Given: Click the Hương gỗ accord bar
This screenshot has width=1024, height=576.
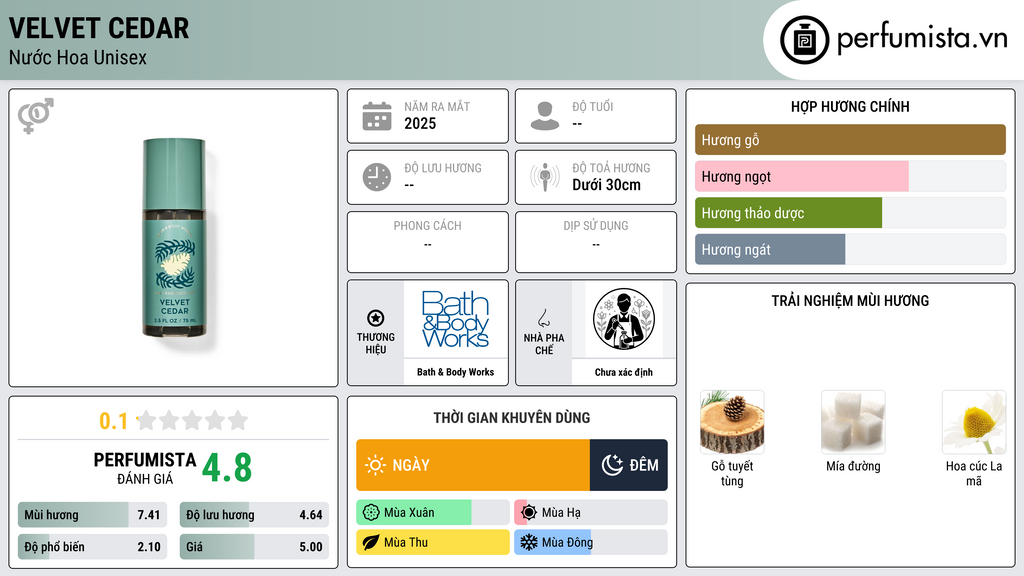Looking at the screenshot, I should [x=850, y=140].
